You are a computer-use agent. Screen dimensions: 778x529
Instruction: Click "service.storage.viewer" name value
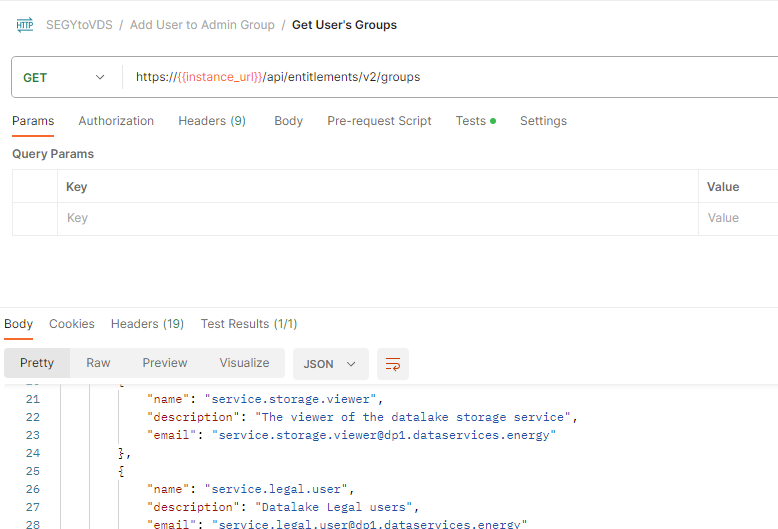pyautogui.click(x=291, y=399)
